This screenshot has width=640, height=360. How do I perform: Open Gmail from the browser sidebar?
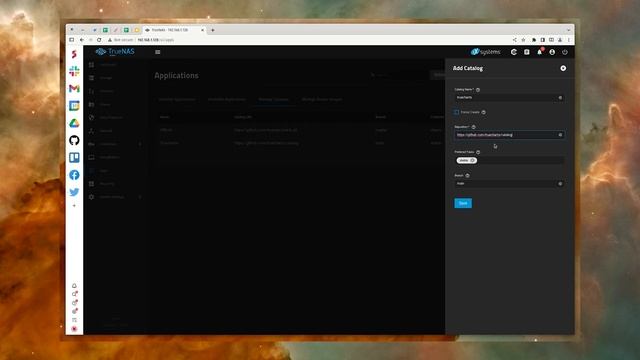74,89
